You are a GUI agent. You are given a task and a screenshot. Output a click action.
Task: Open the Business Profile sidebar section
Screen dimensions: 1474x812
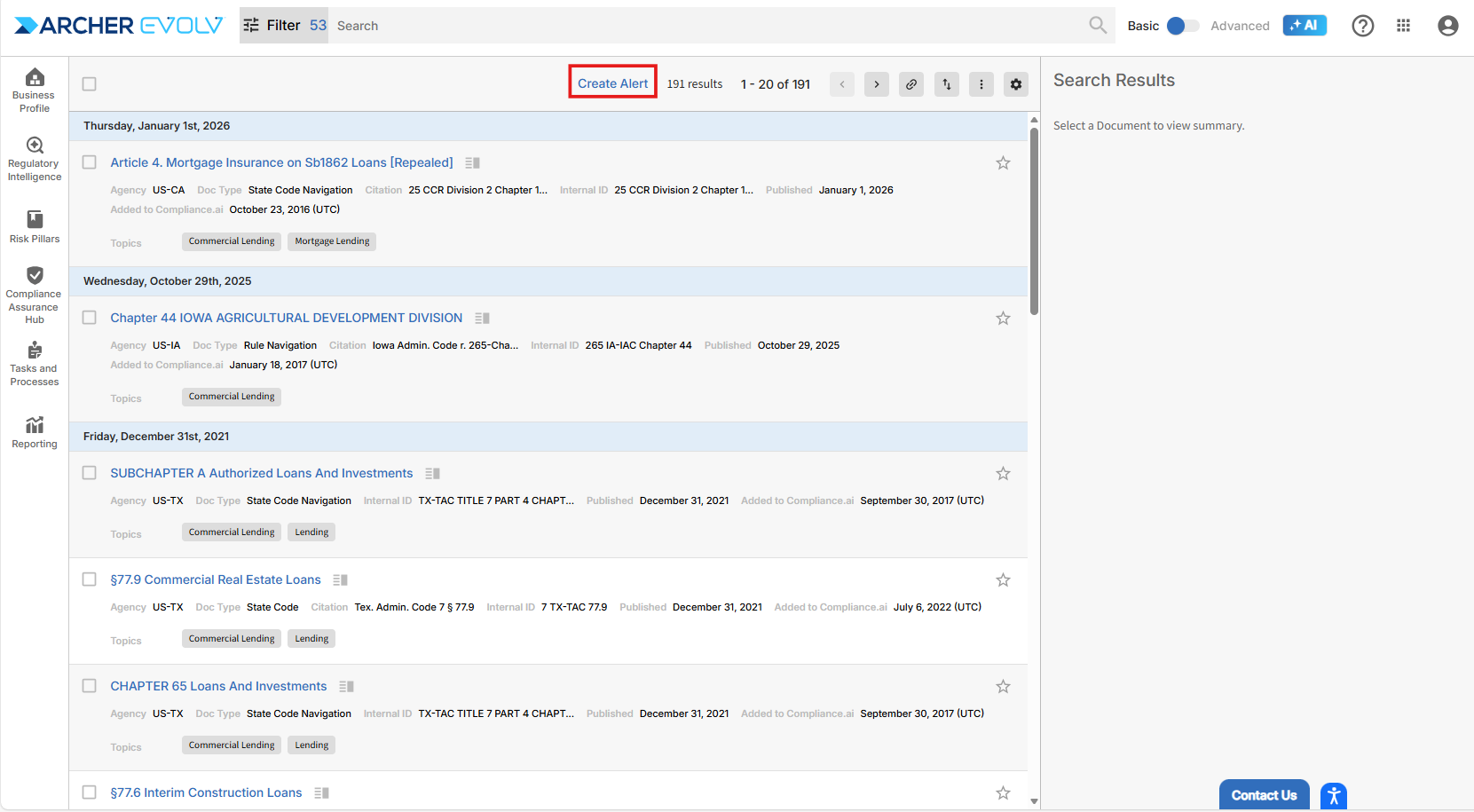35,90
